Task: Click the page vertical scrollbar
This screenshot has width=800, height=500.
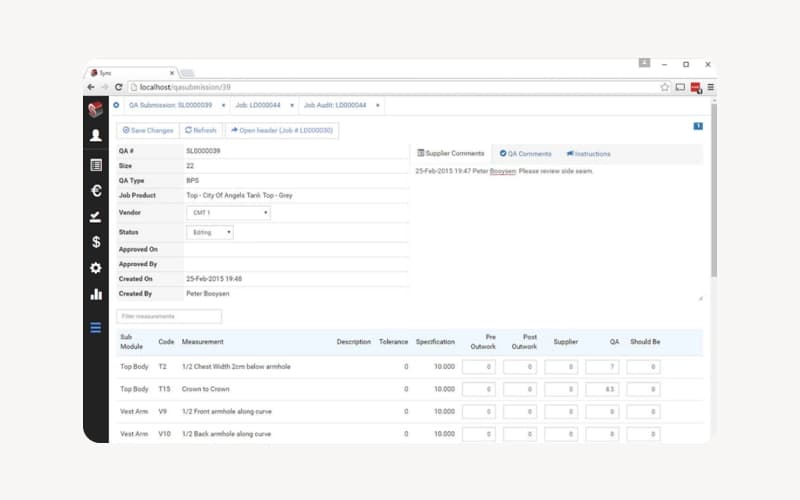Action: tap(713, 189)
